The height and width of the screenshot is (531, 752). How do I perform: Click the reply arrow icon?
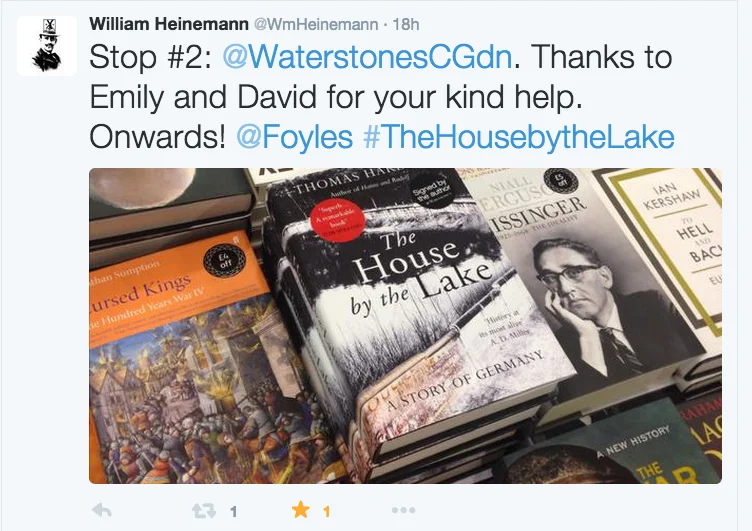click(102, 510)
